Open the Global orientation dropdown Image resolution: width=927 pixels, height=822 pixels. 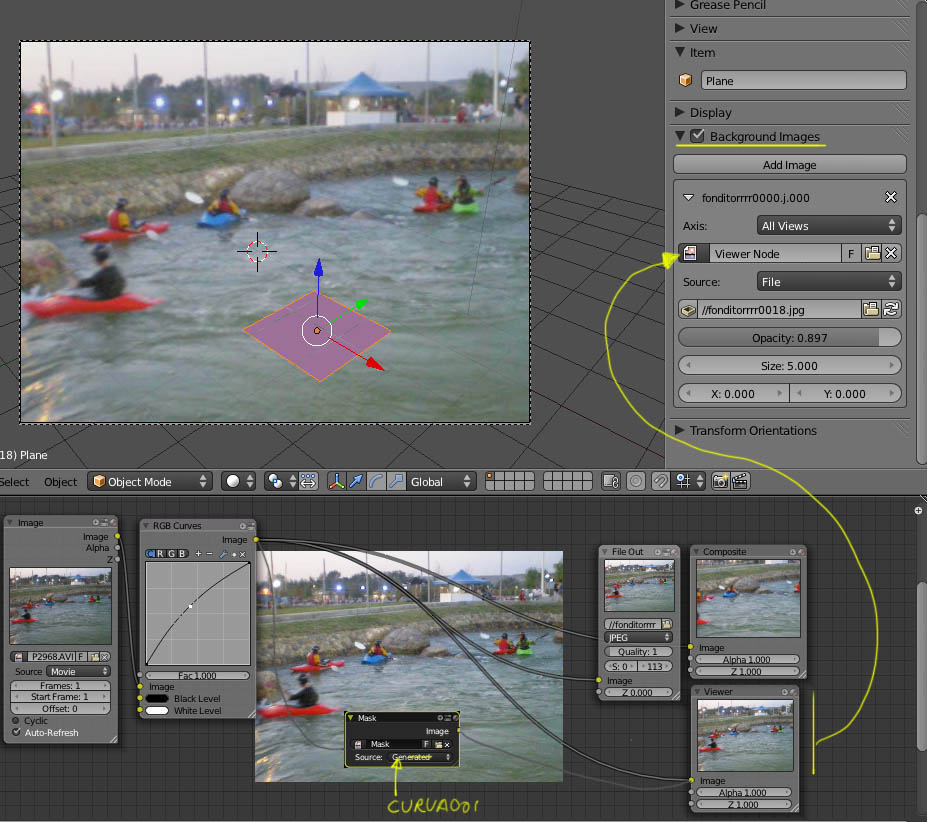point(440,481)
